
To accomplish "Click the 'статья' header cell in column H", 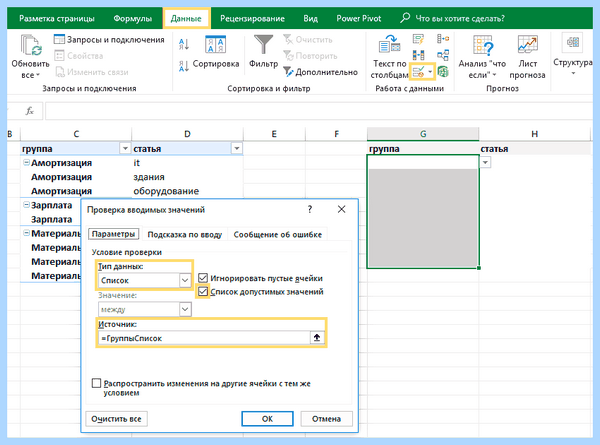I will click(x=535, y=148).
